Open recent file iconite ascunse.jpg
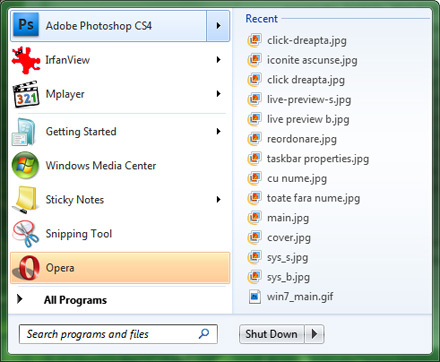 pyautogui.click(x=312, y=60)
